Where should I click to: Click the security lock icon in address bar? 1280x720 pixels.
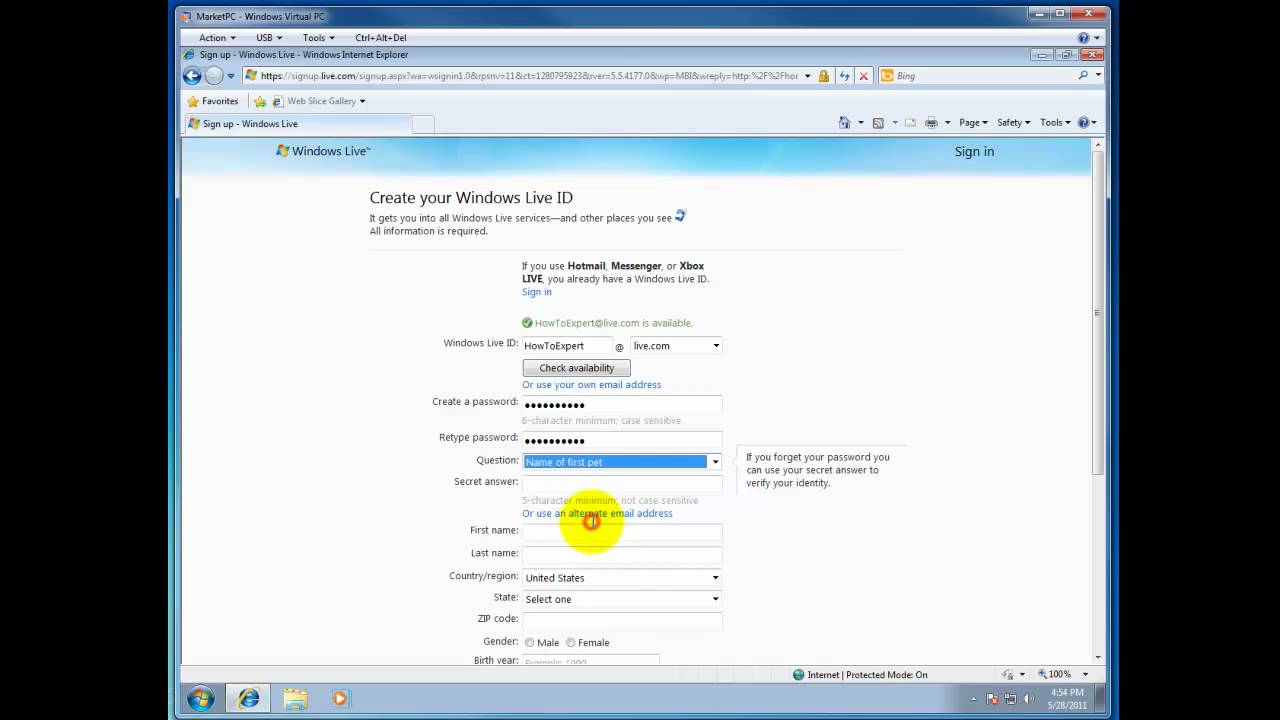click(x=824, y=76)
